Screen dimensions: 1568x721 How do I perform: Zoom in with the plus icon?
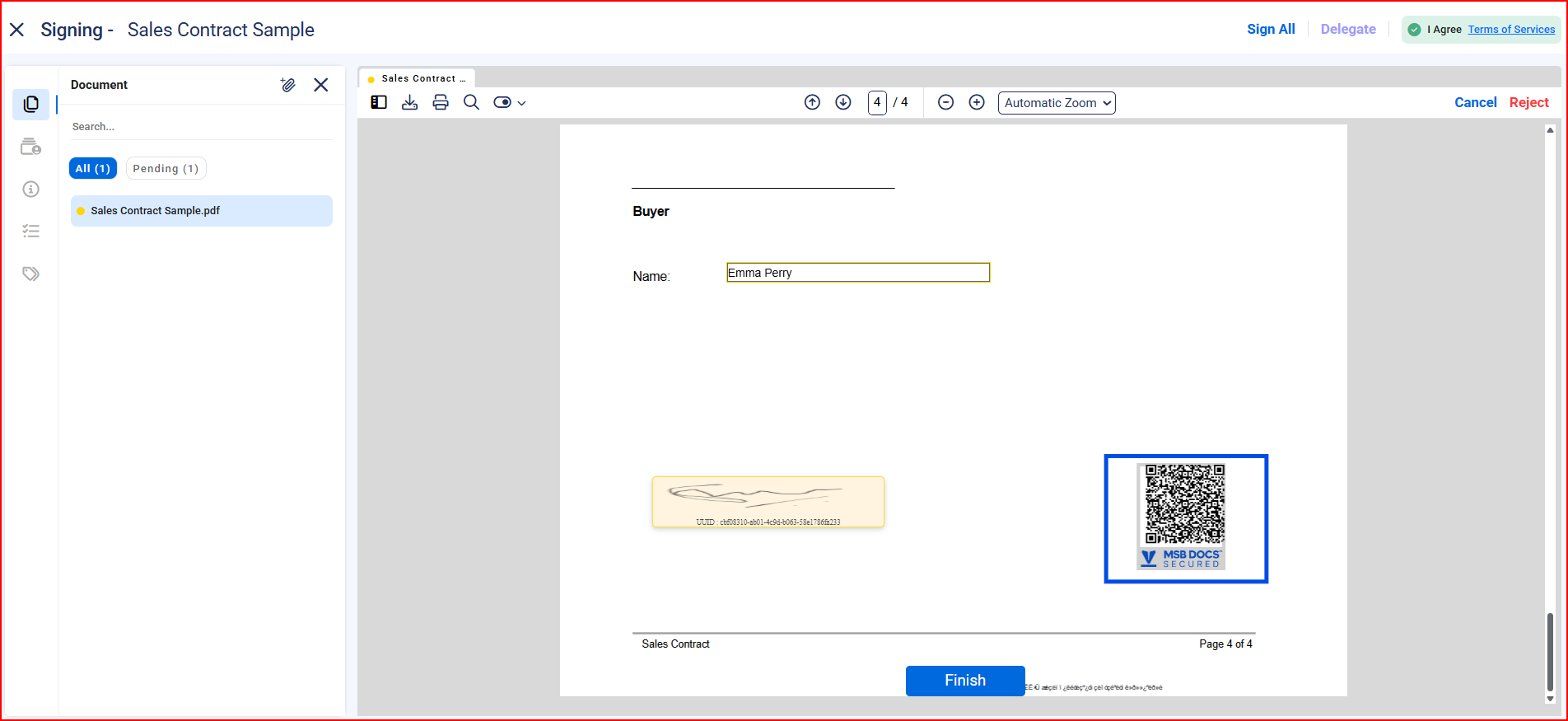point(977,102)
